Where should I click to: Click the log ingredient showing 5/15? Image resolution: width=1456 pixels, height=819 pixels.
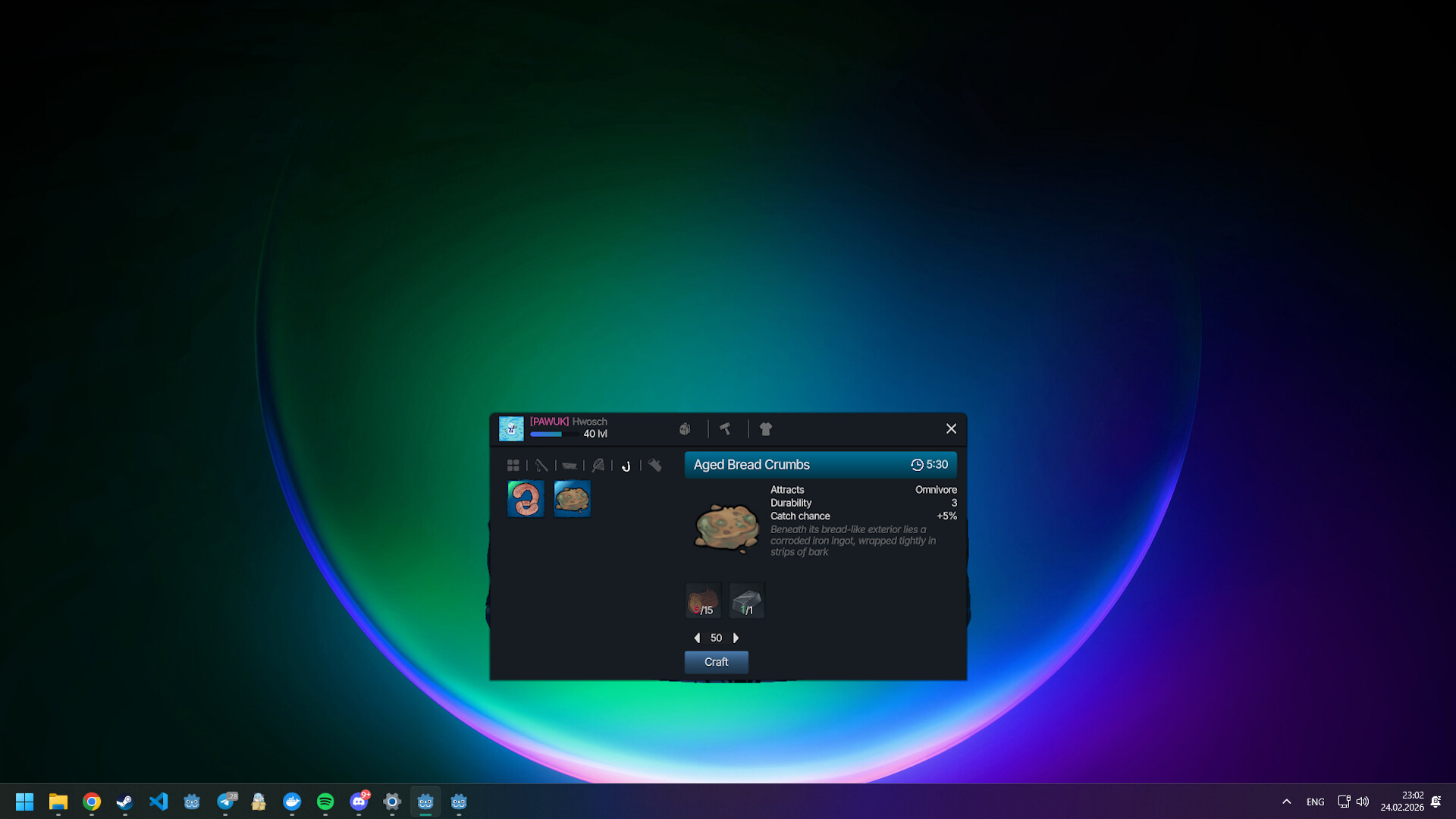coord(702,600)
